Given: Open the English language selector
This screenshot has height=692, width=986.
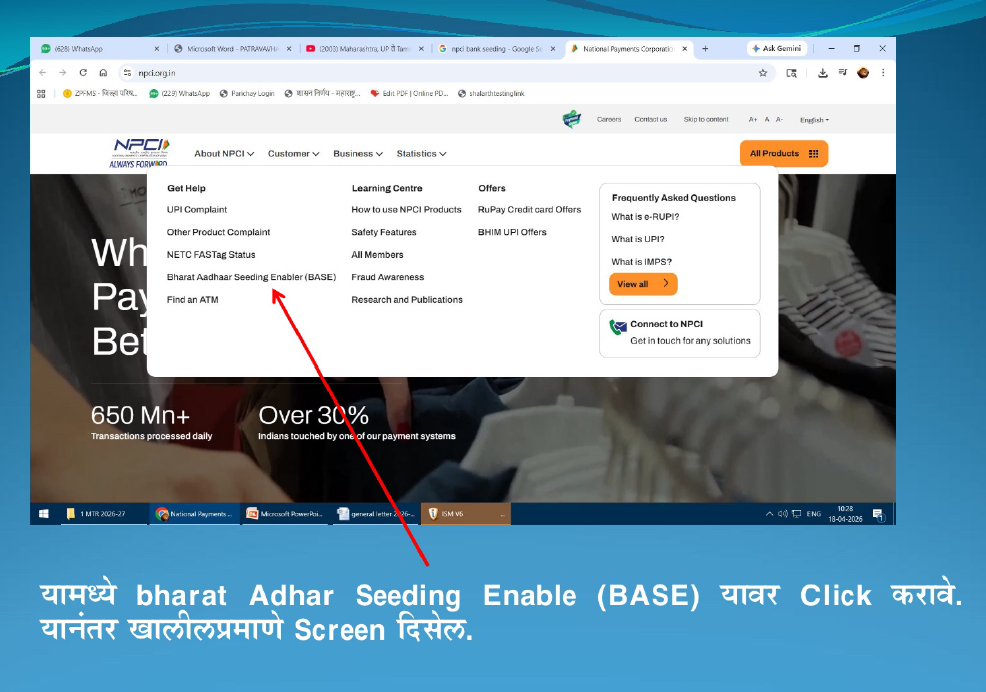Looking at the screenshot, I should coord(814,120).
